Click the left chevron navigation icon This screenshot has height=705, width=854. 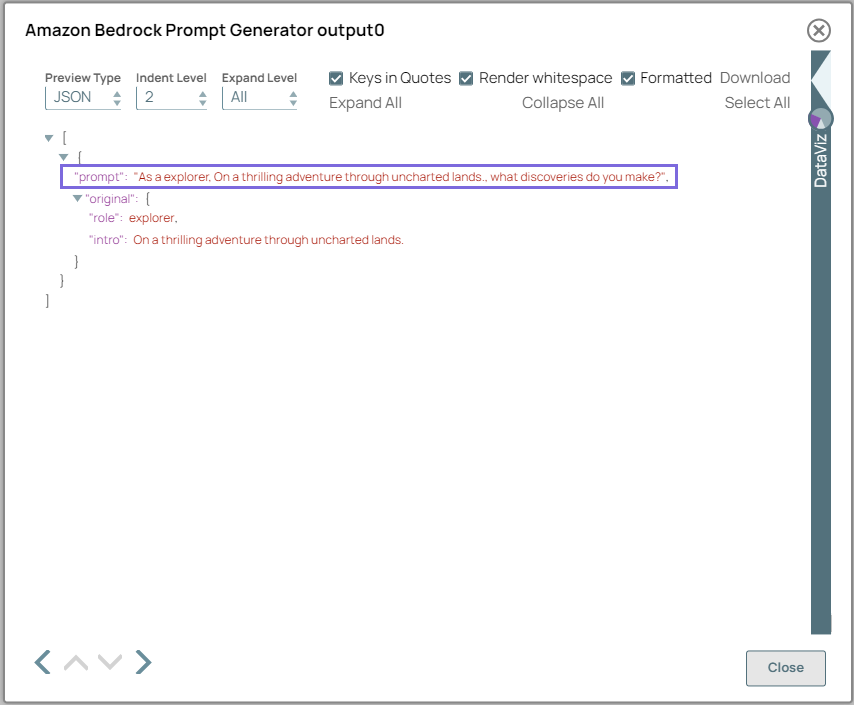click(x=41, y=662)
